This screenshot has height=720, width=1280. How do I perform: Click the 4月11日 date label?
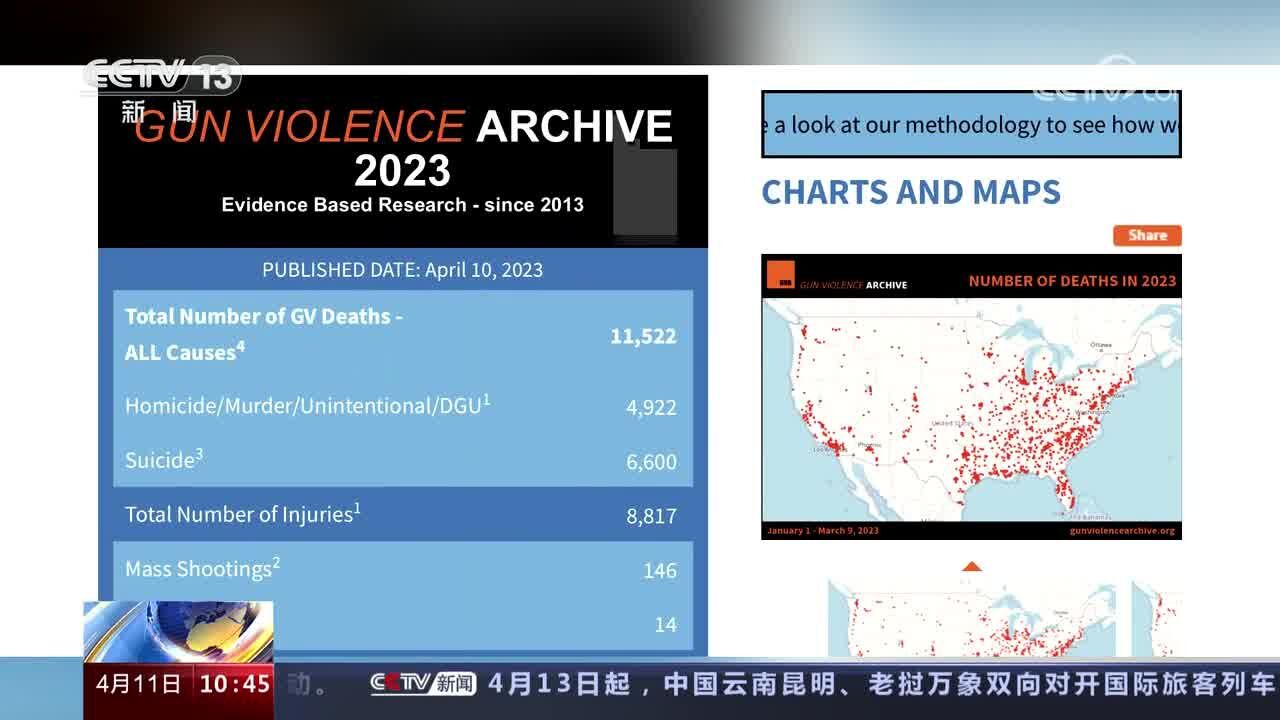pyautogui.click(x=139, y=684)
